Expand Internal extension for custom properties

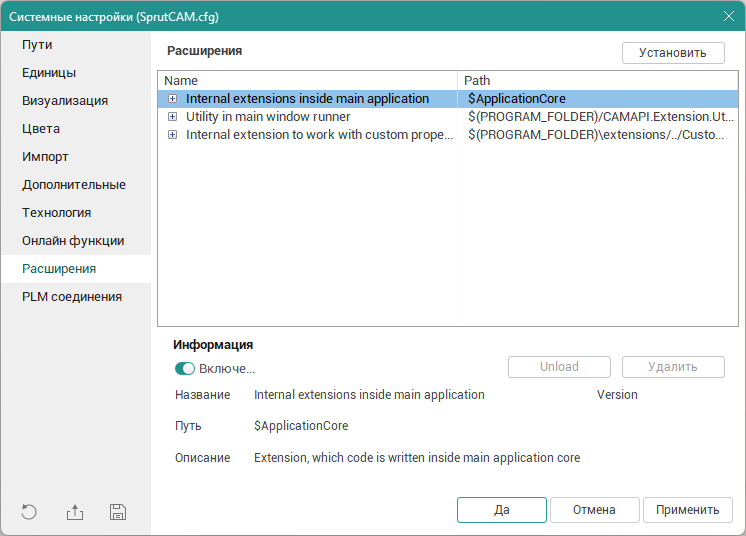coord(173,135)
